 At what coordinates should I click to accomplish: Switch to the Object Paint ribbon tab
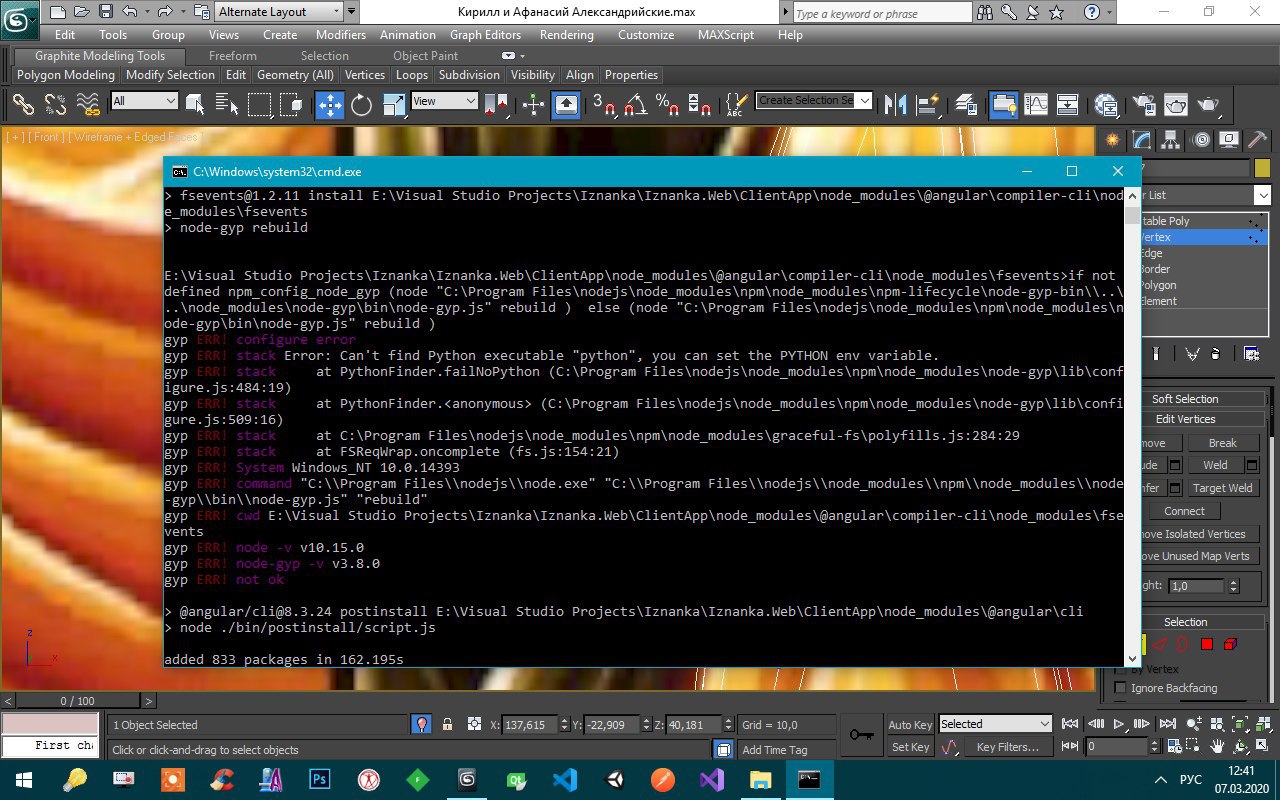426,56
